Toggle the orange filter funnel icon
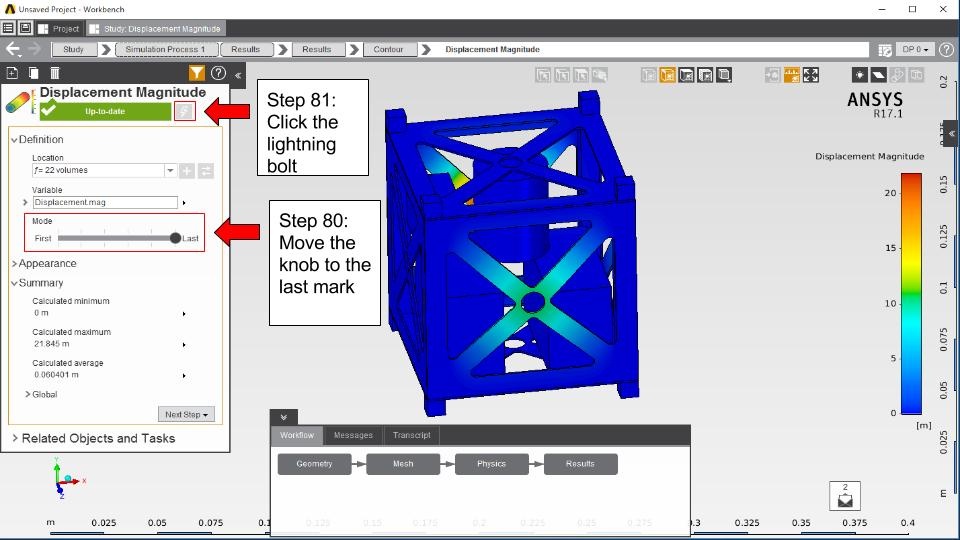Screen dimensions: 960x540 coord(197,73)
